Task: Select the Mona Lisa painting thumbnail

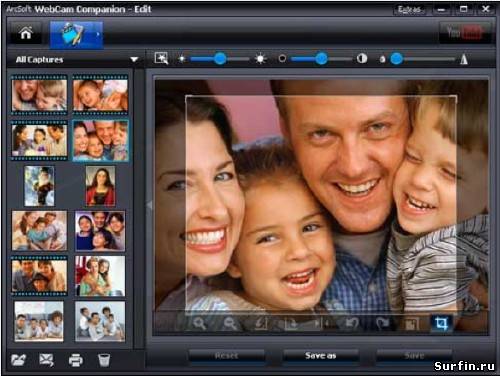Action: click(100, 186)
